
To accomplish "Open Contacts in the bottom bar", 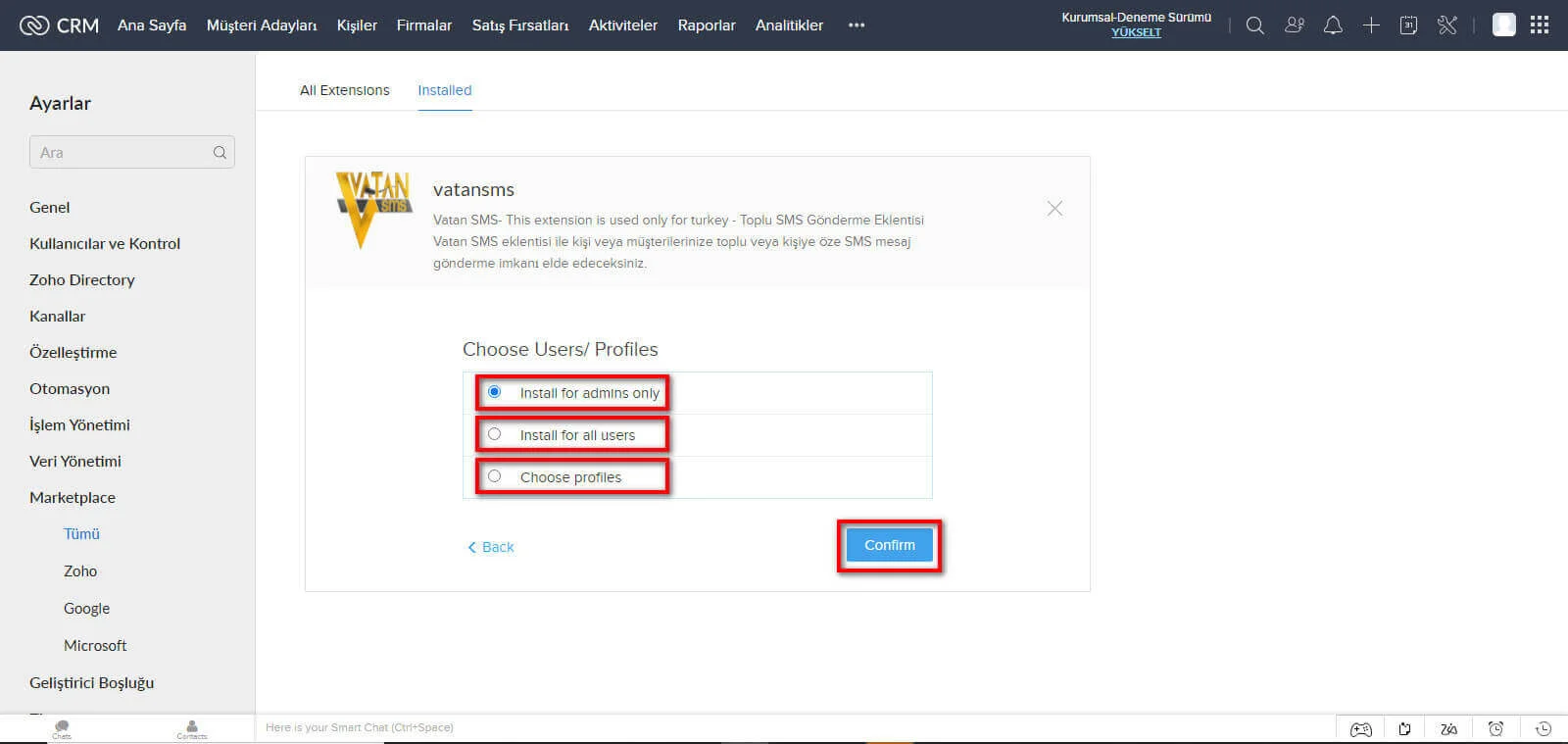I will (x=192, y=729).
